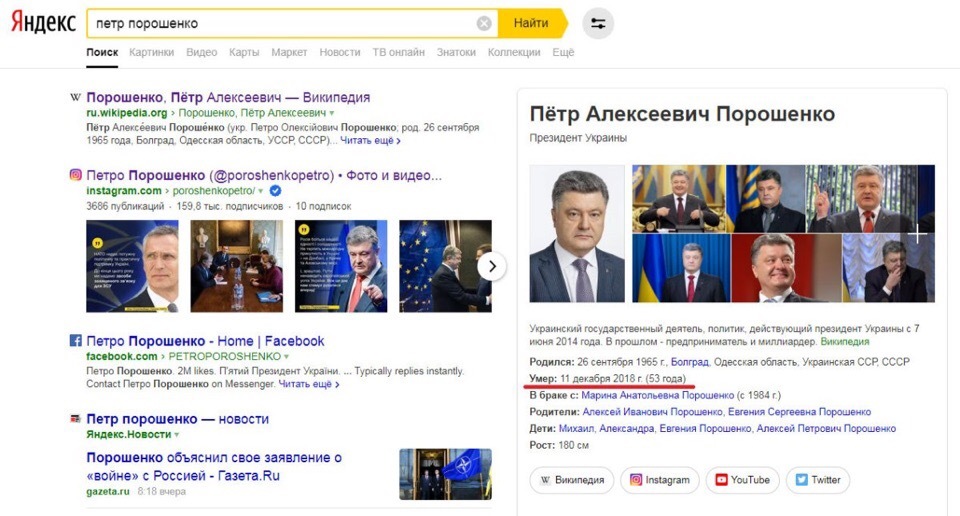
Task: Click the main portrait photo in info card
Action: [577, 233]
